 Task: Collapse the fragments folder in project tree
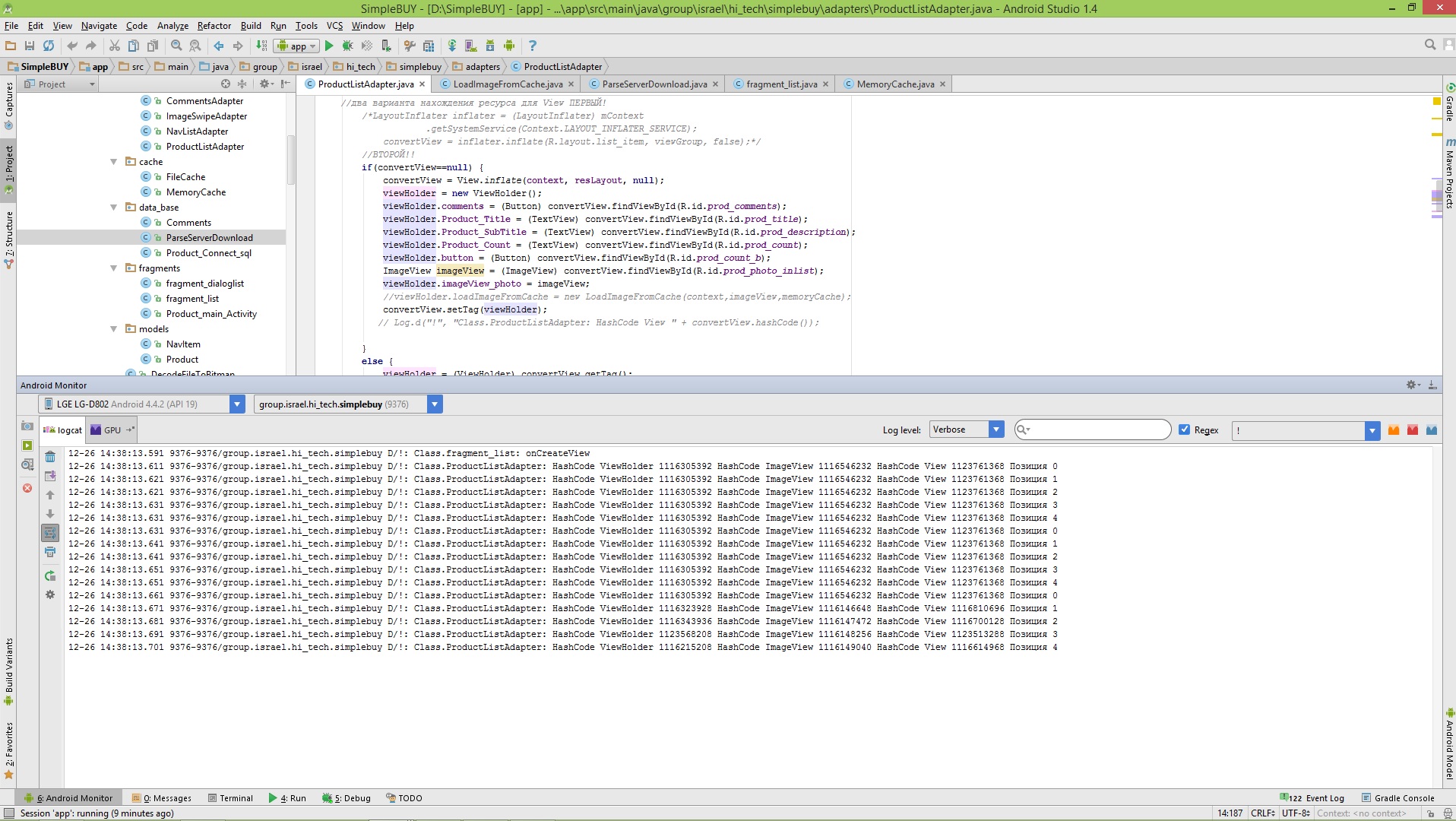pyautogui.click(x=113, y=268)
